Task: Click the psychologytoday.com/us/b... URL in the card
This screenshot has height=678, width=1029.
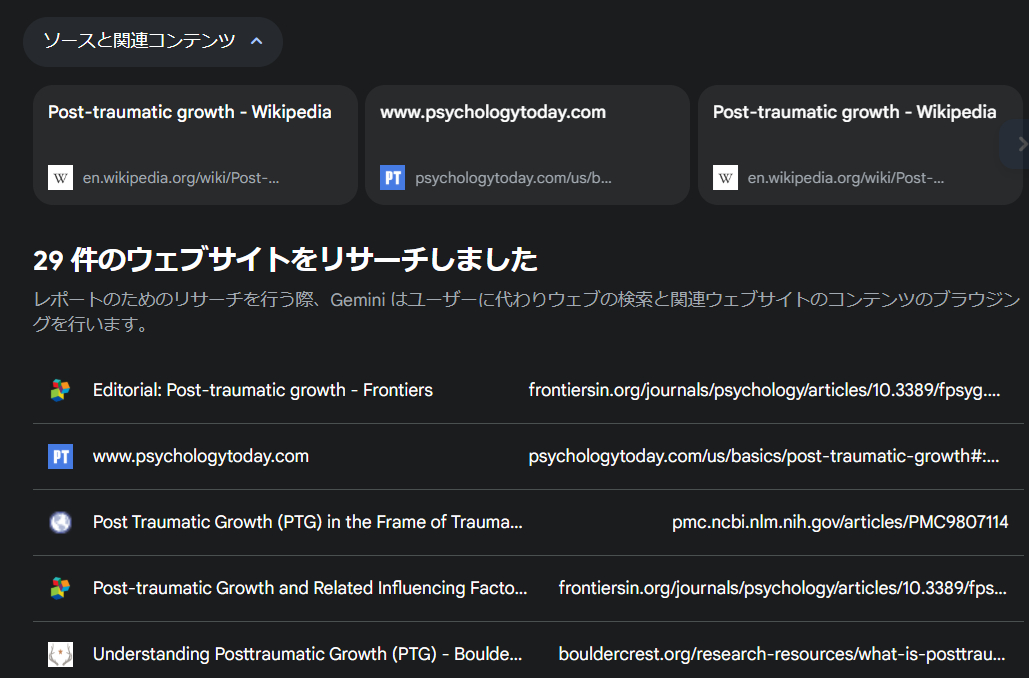Action: pos(513,178)
